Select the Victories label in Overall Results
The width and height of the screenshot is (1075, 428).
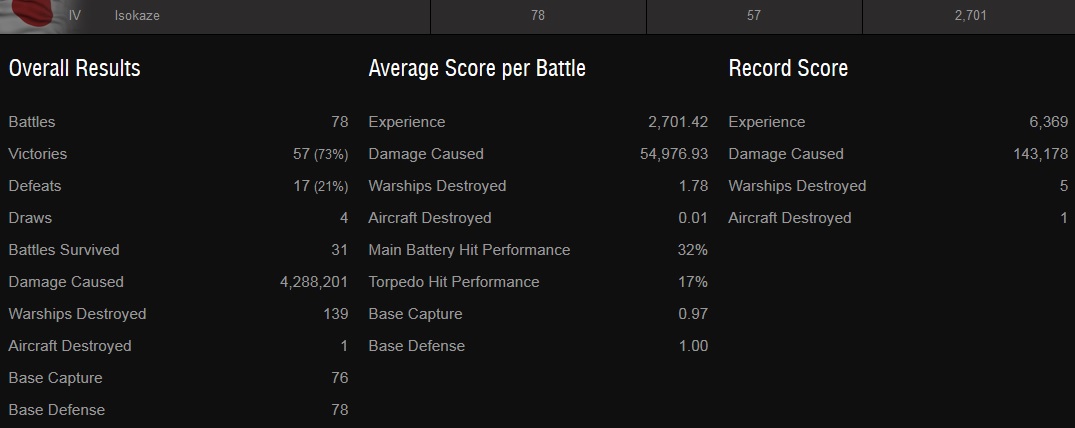pyautogui.click(x=37, y=154)
